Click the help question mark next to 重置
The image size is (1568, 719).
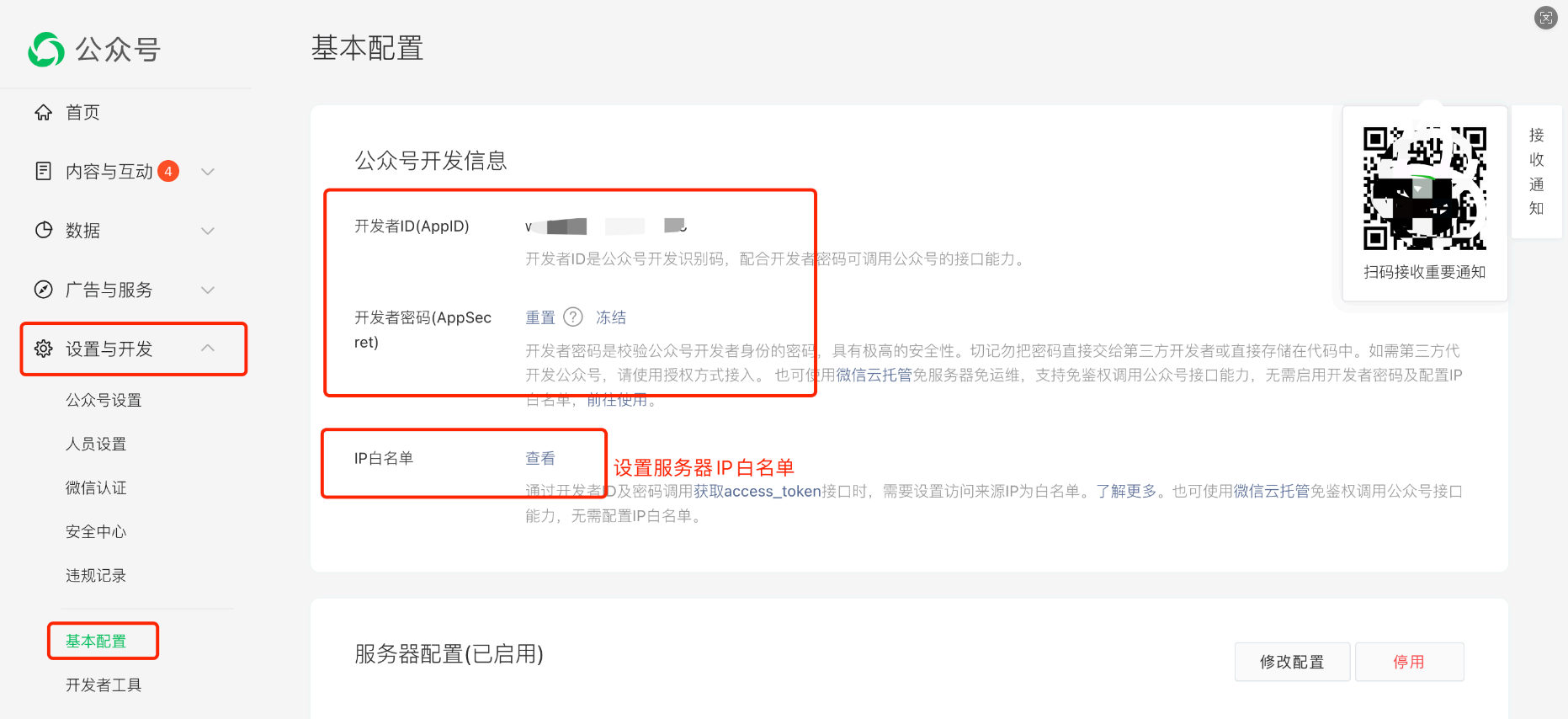pos(573,317)
